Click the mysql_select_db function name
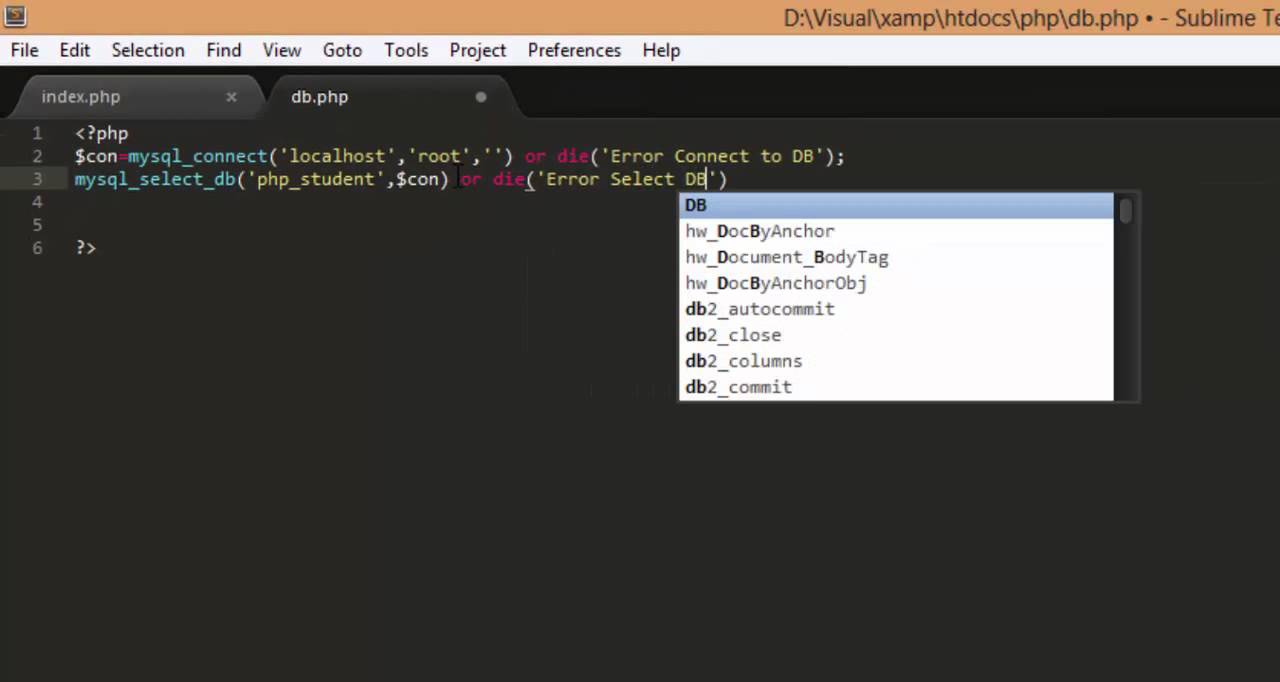The width and height of the screenshot is (1280, 682). [155, 179]
